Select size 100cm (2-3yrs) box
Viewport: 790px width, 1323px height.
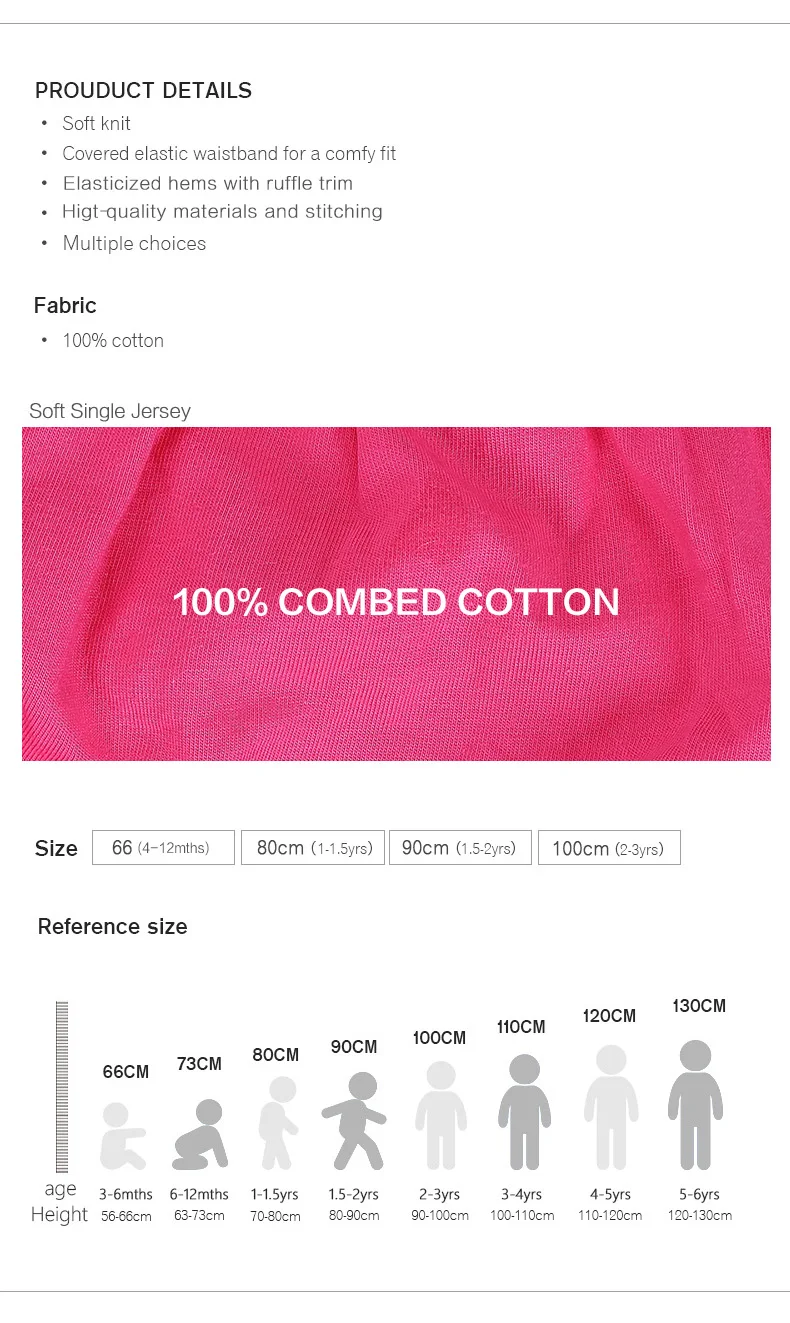pyautogui.click(x=609, y=847)
